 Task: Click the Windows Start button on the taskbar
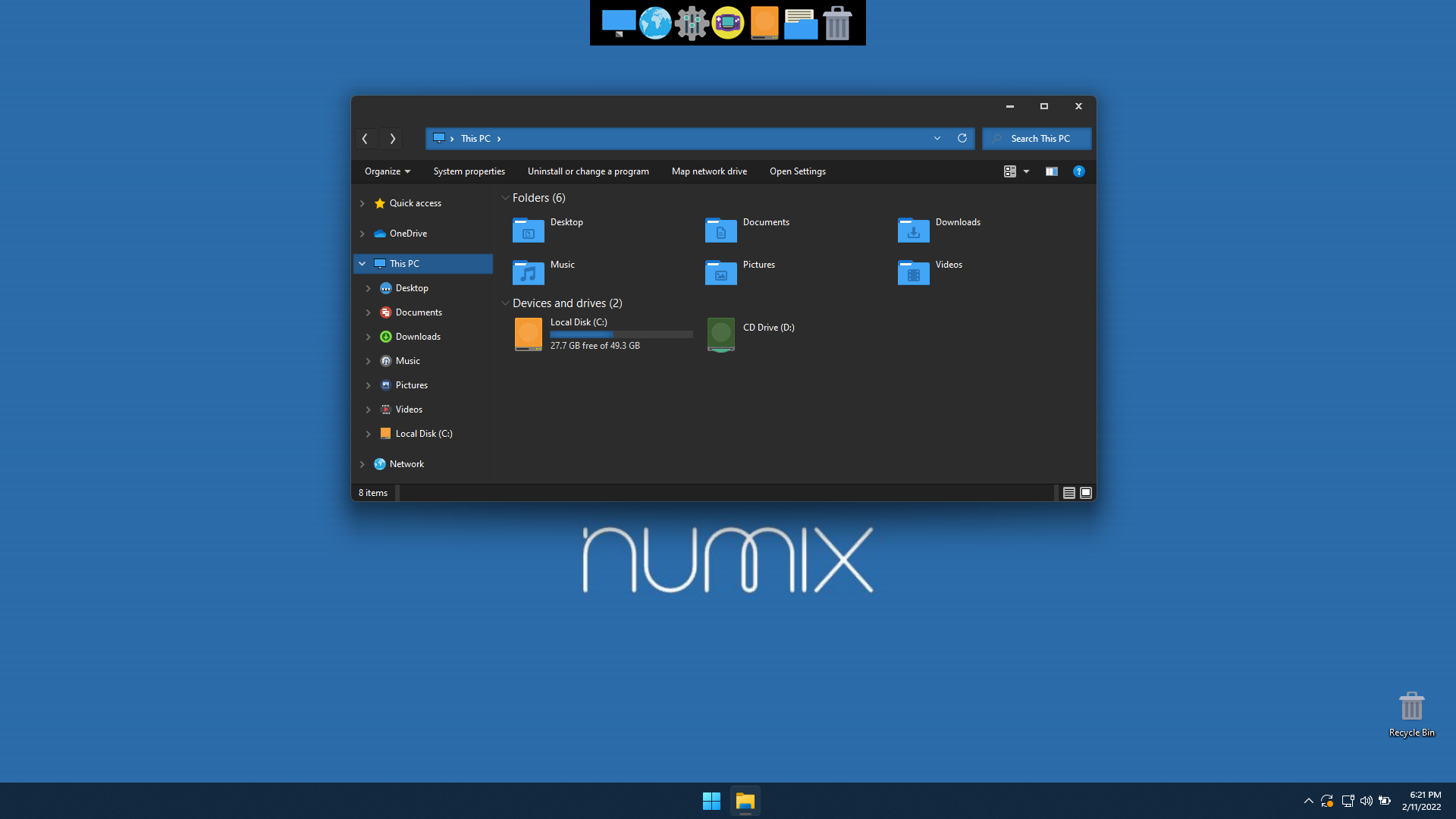(711, 801)
